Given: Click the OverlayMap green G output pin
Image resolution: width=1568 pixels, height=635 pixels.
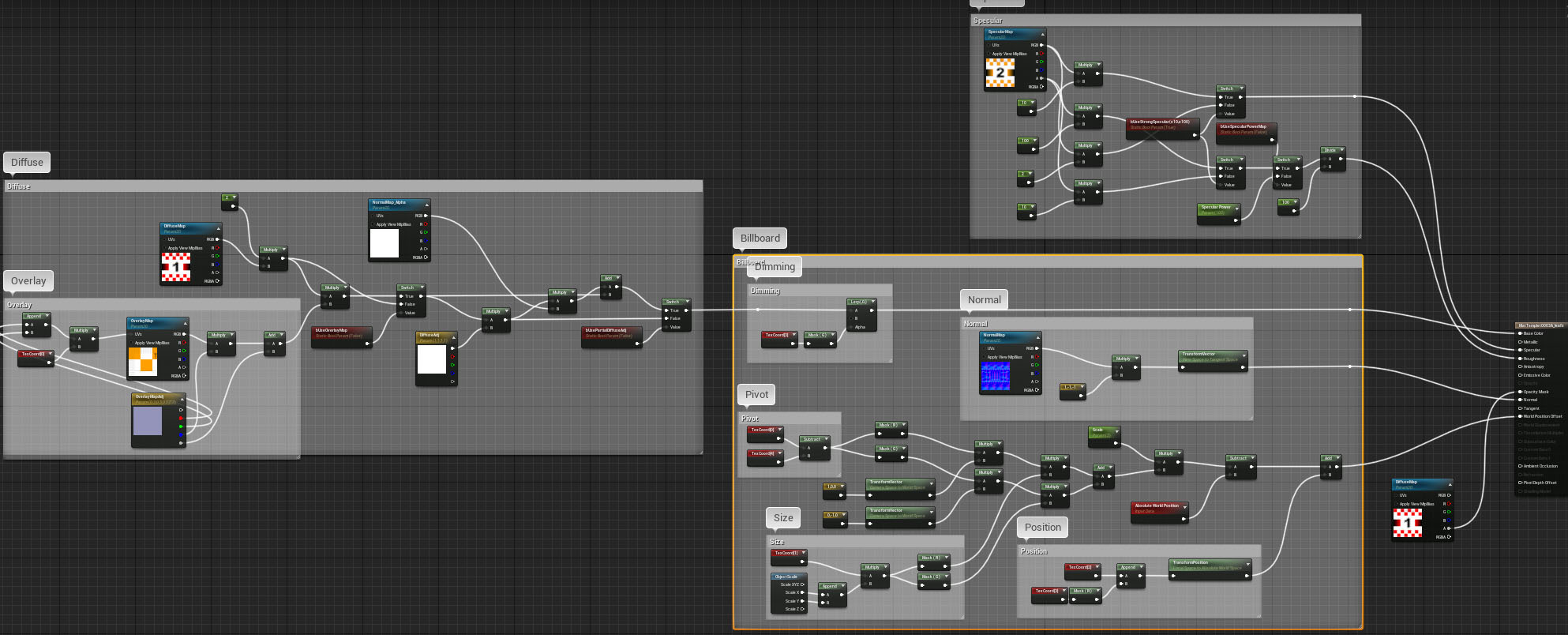Looking at the screenshot, I should 185,351.
